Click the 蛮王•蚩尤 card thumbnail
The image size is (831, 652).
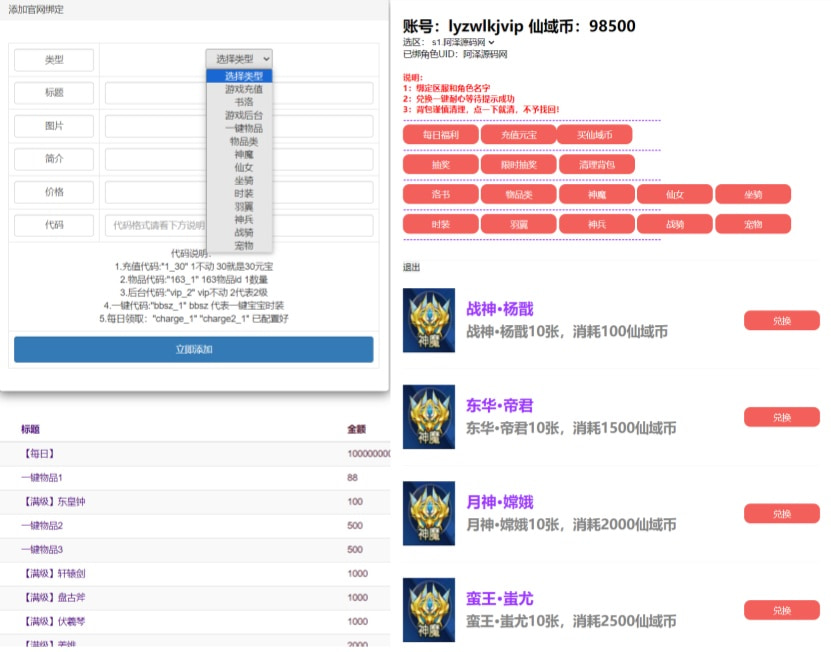point(427,609)
